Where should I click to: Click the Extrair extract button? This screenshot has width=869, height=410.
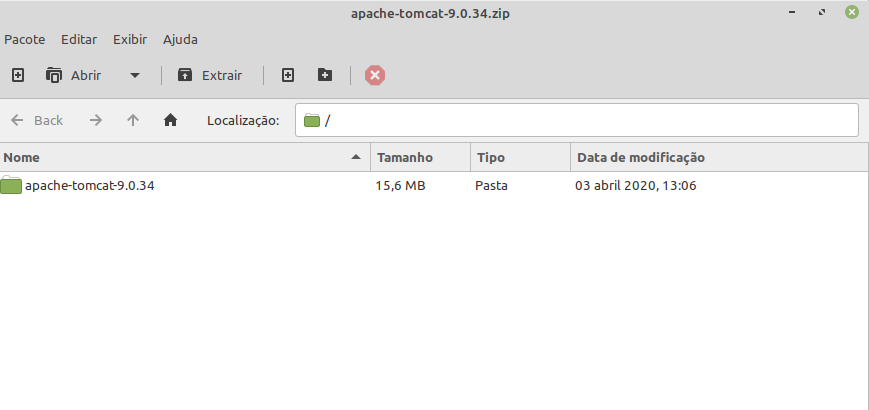pyautogui.click(x=209, y=75)
